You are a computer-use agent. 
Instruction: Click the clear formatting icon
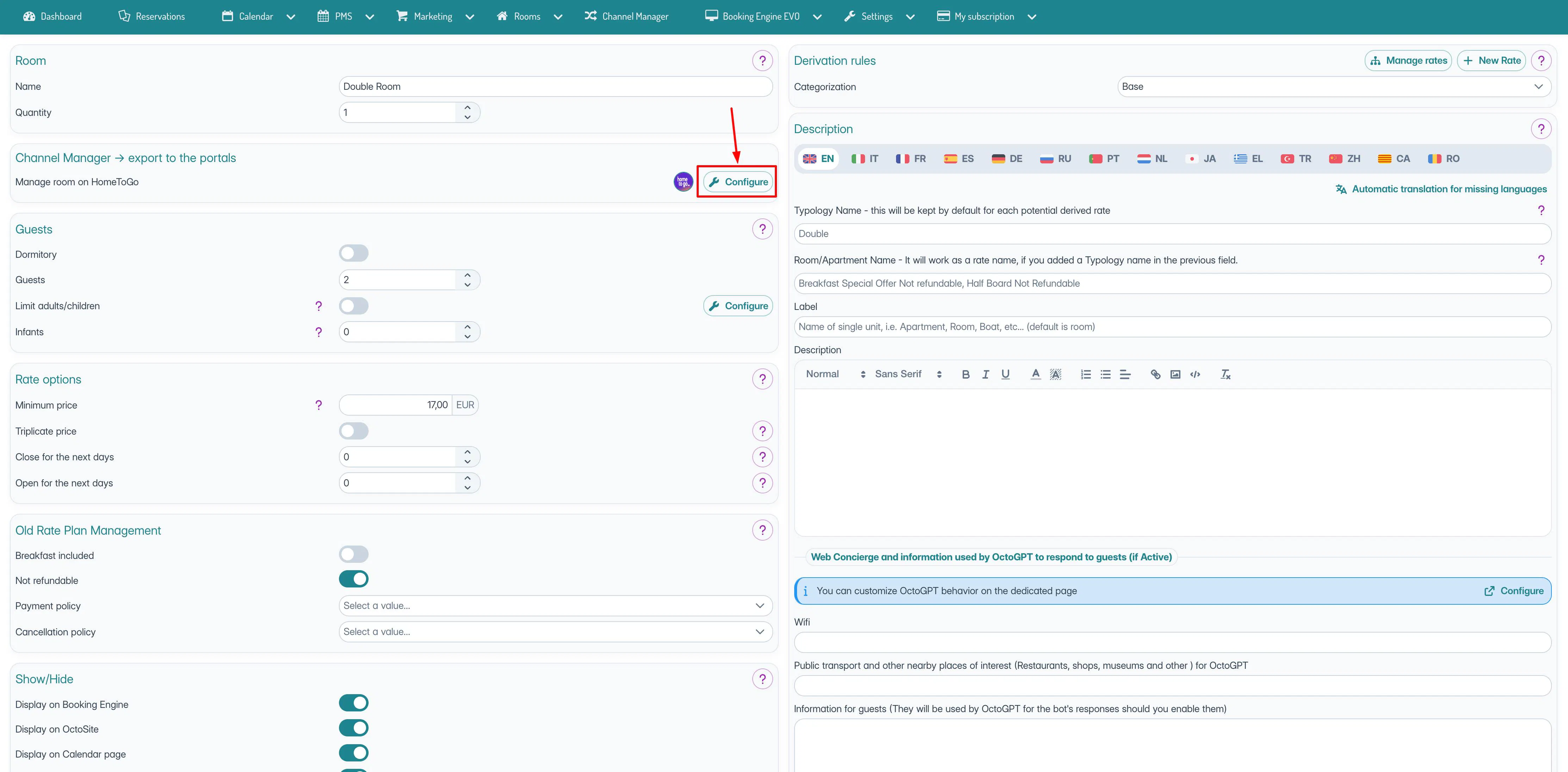pos(1225,374)
